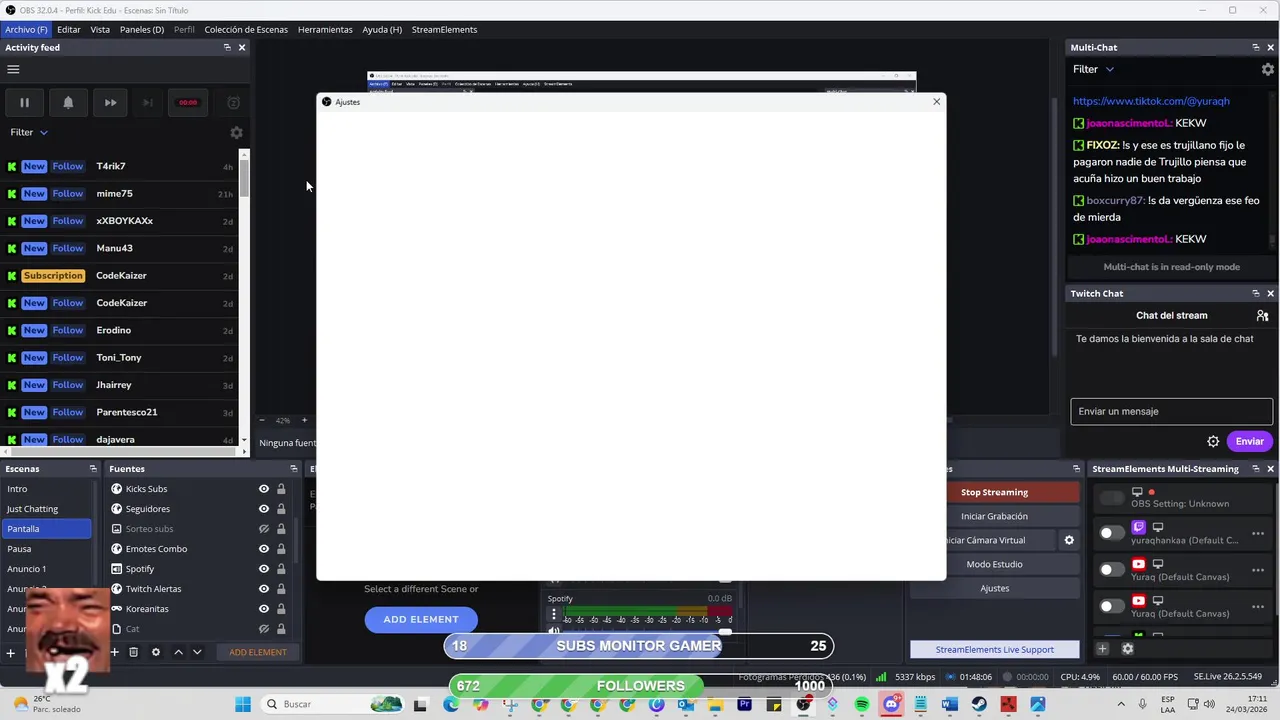Add a new source with plus icon
The image size is (1280, 720).
coord(114,652)
